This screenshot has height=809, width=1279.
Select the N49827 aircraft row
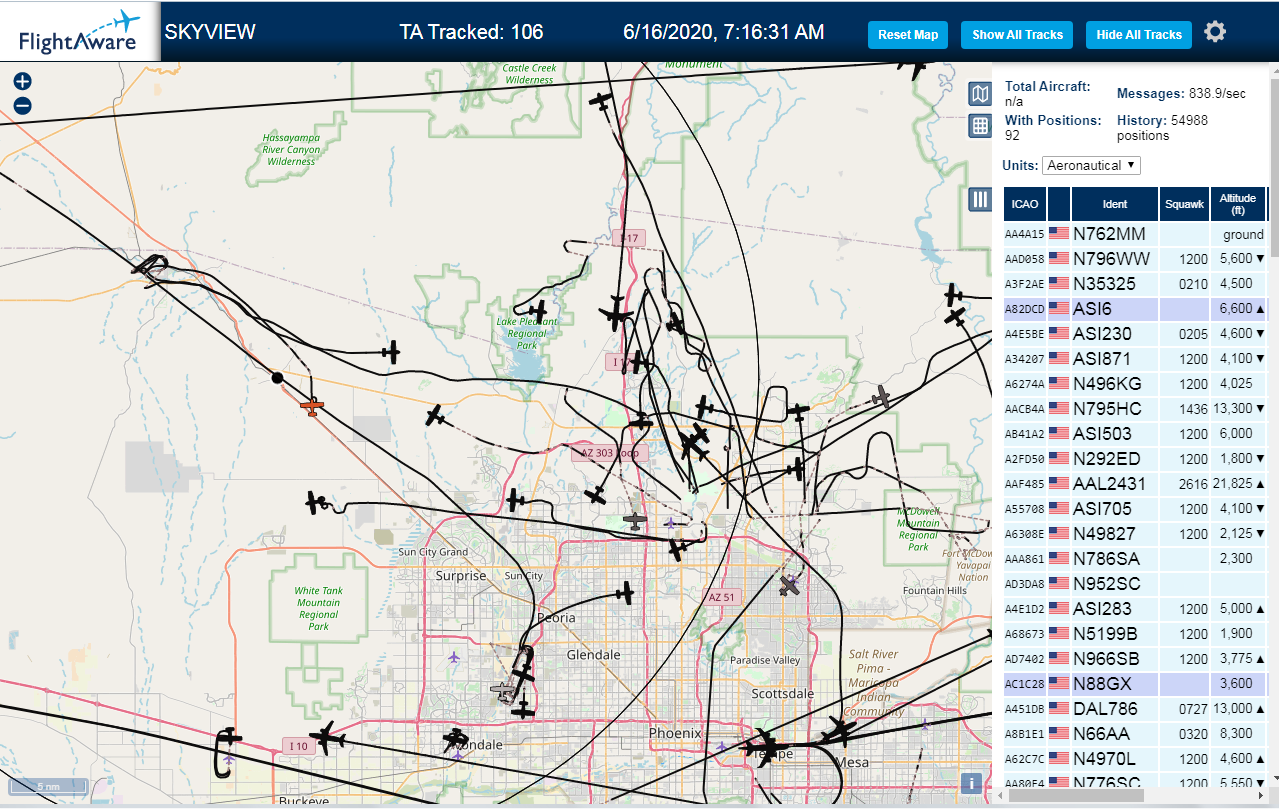[1136, 534]
